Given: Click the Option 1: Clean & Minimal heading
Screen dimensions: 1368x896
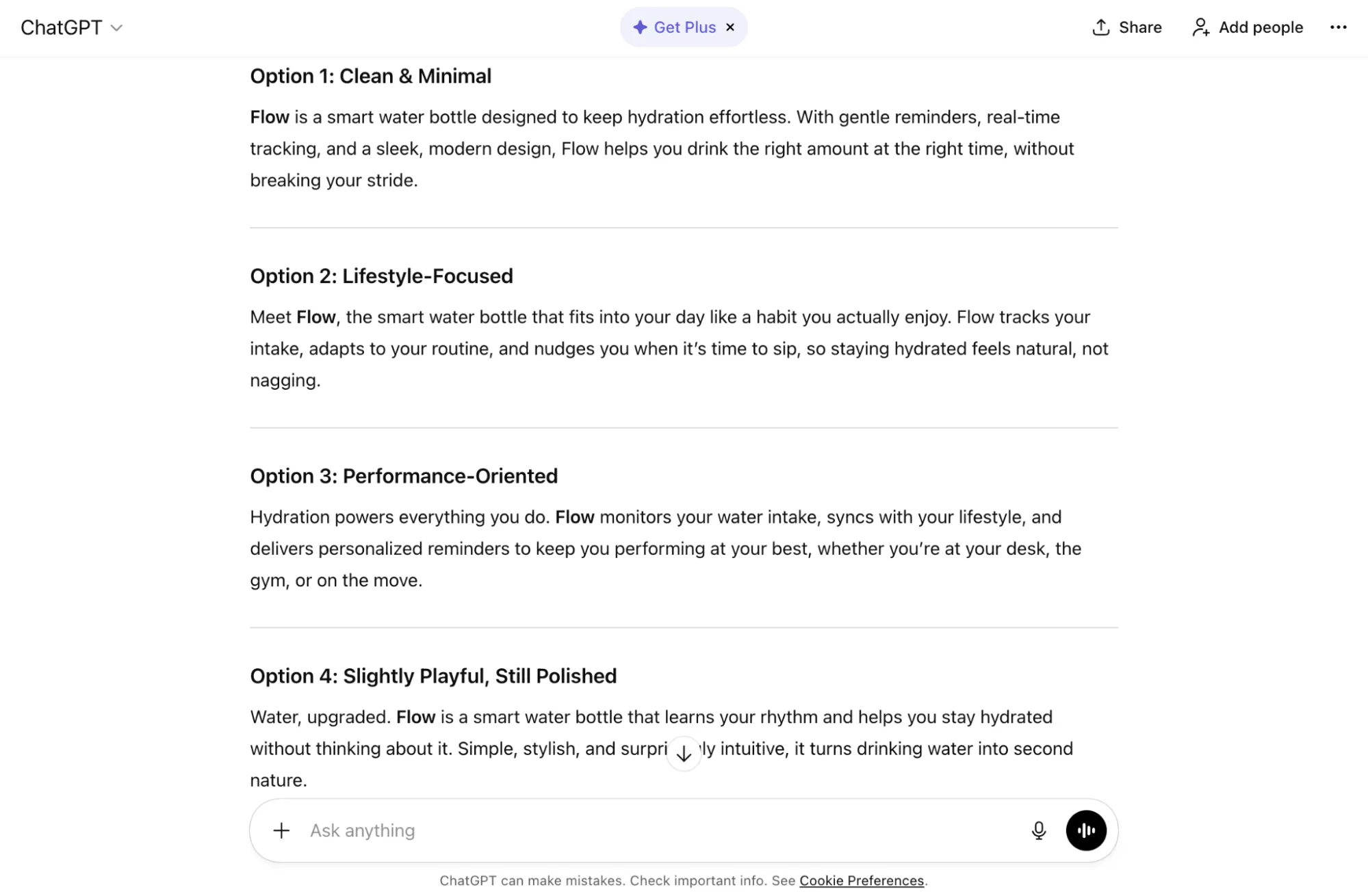Looking at the screenshot, I should (x=370, y=76).
